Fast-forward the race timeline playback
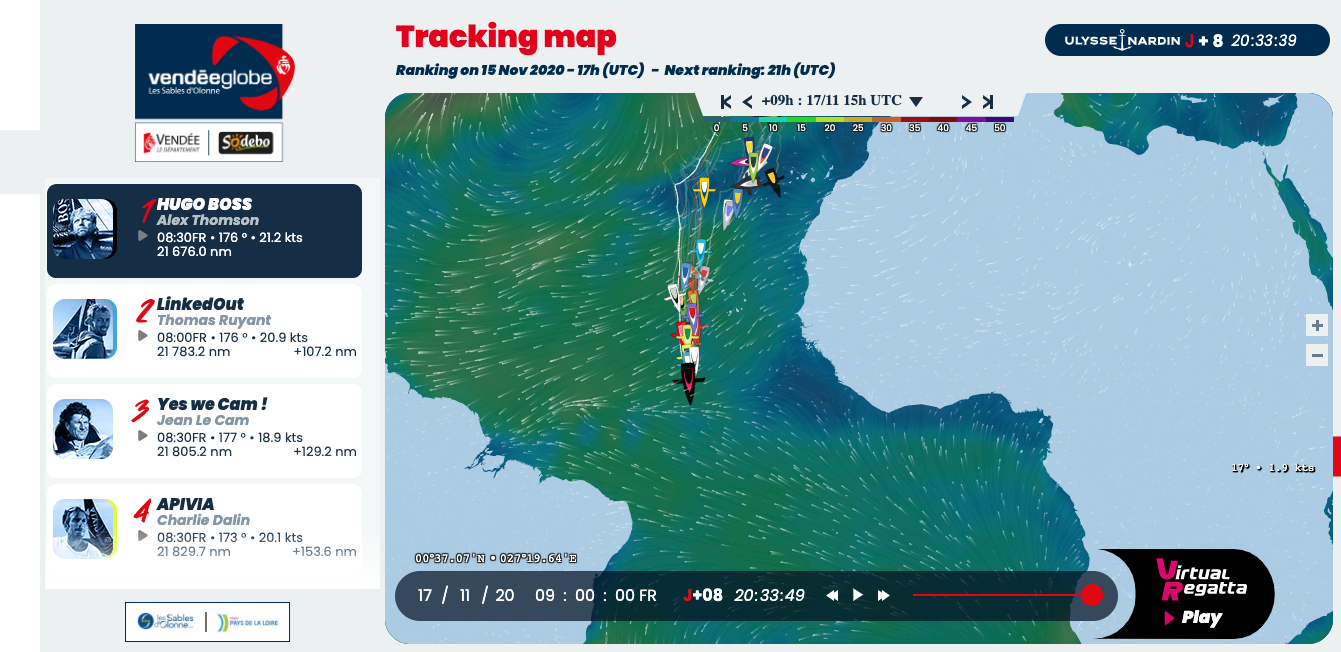This screenshot has height=652, width=1341. (883, 596)
